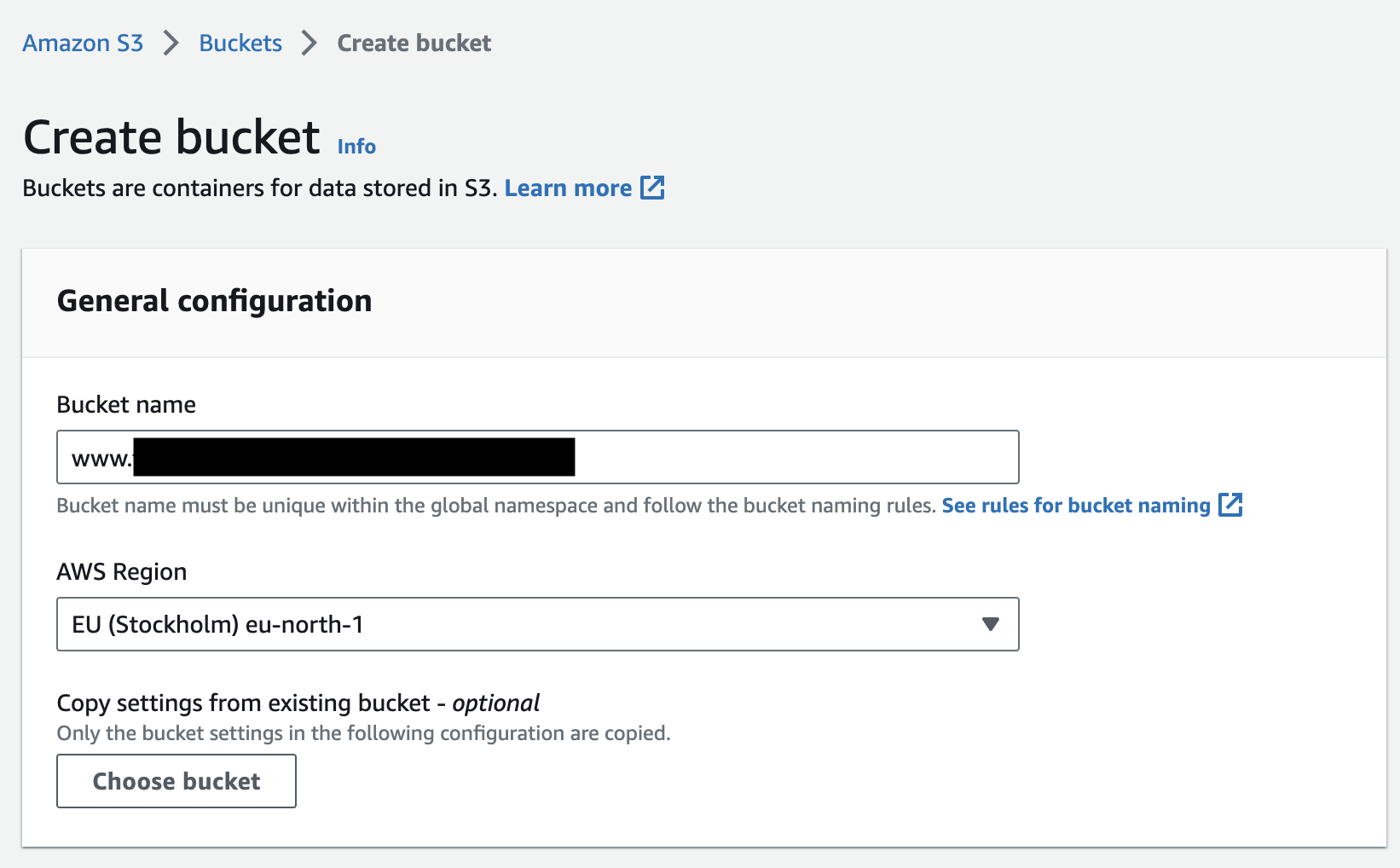Image resolution: width=1400 pixels, height=868 pixels.
Task: Focus the Bucket name input field
Action: pyautogui.click(x=538, y=457)
